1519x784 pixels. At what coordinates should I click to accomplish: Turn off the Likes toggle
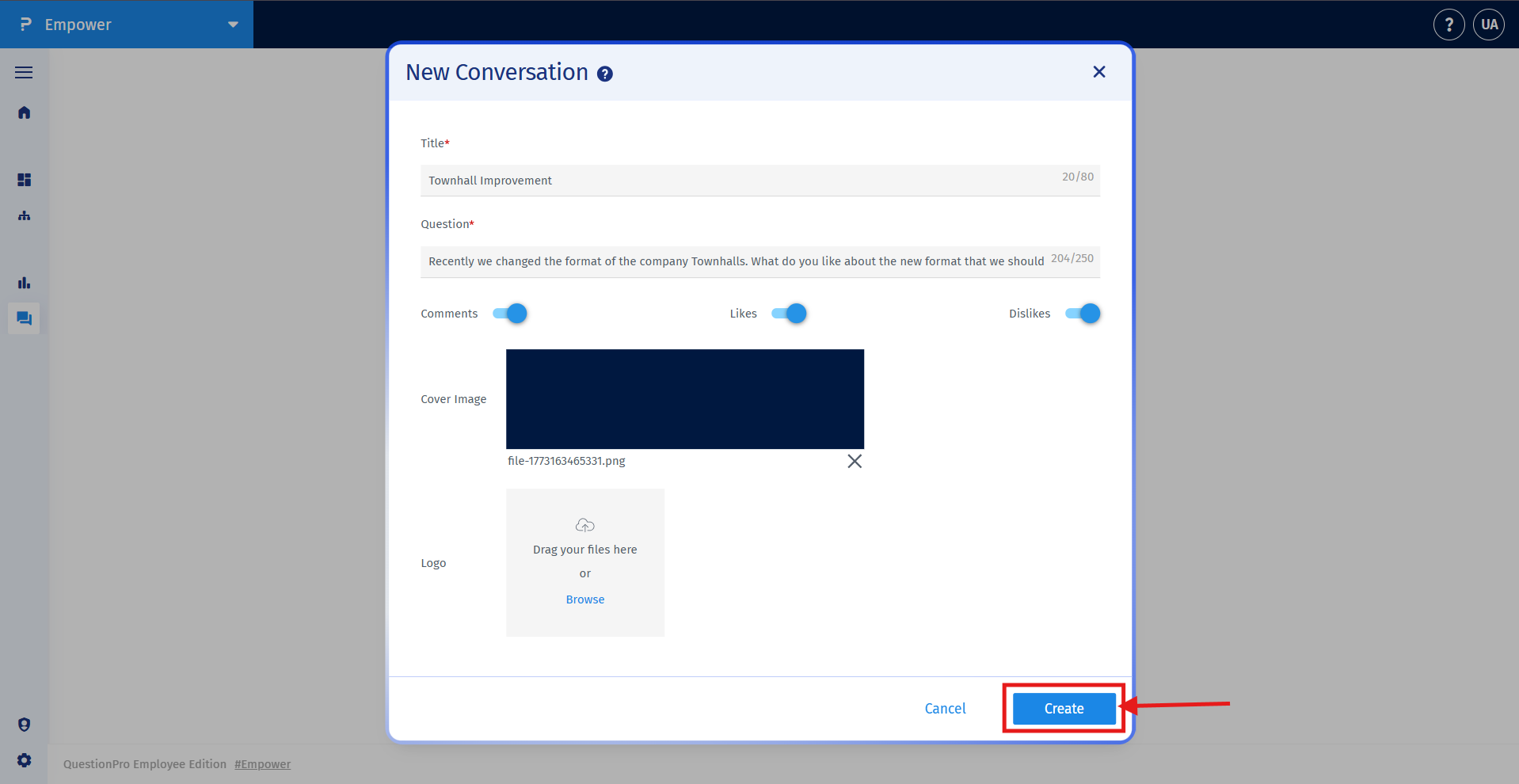pos(790,313)
